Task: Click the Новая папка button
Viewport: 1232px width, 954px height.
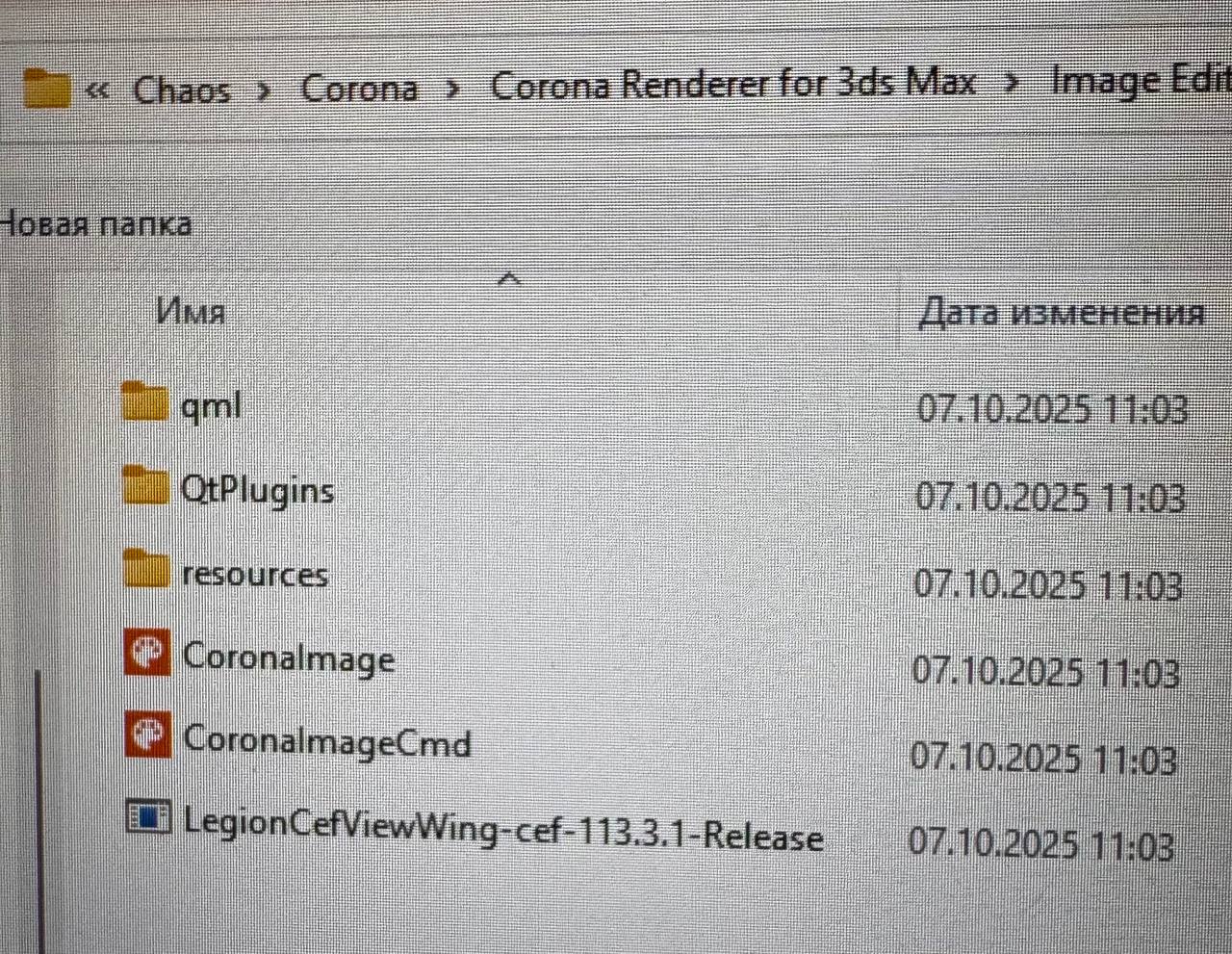Action: [x=94, y=224]
